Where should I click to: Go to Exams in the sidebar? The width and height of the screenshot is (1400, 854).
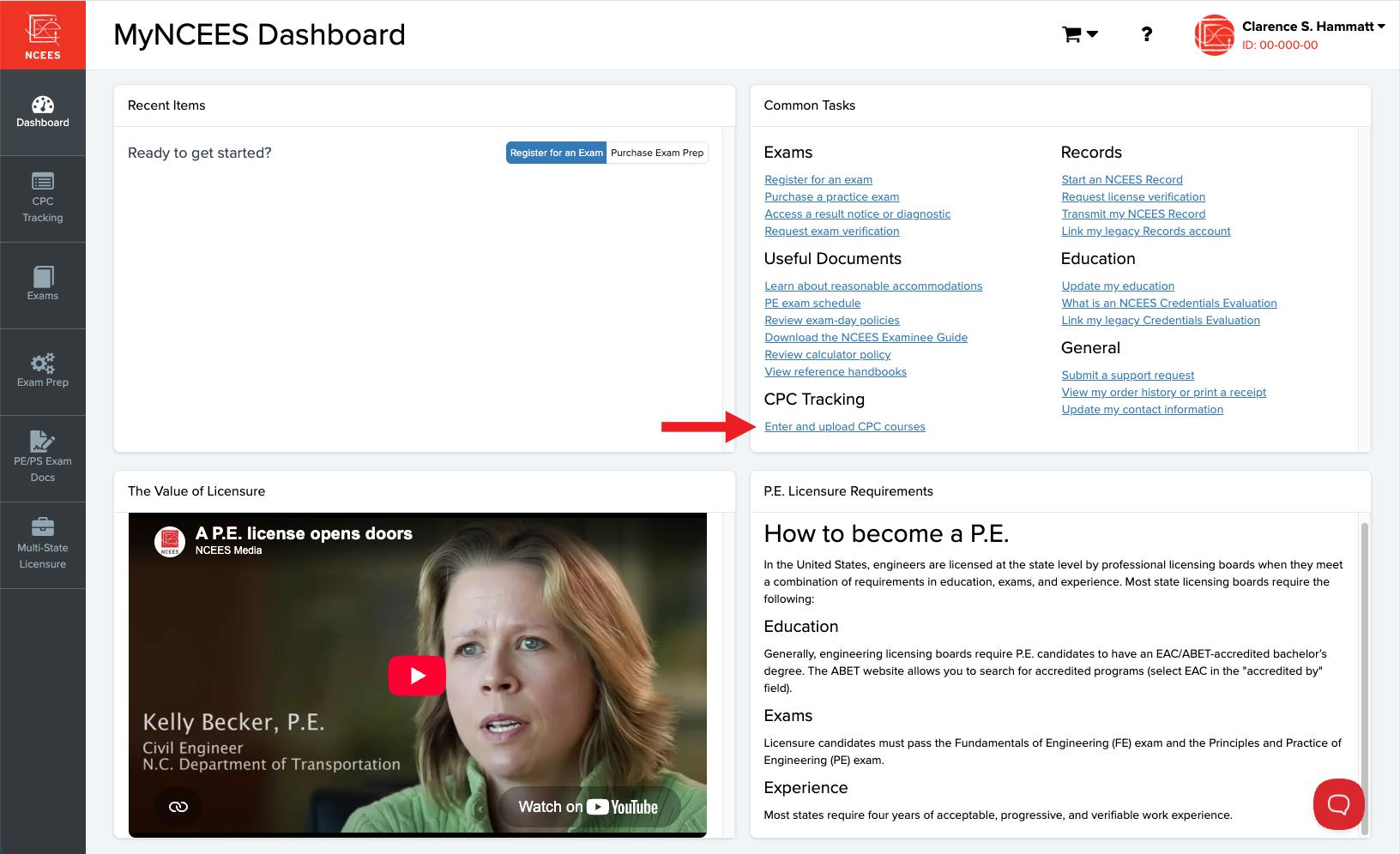point(43,286)
